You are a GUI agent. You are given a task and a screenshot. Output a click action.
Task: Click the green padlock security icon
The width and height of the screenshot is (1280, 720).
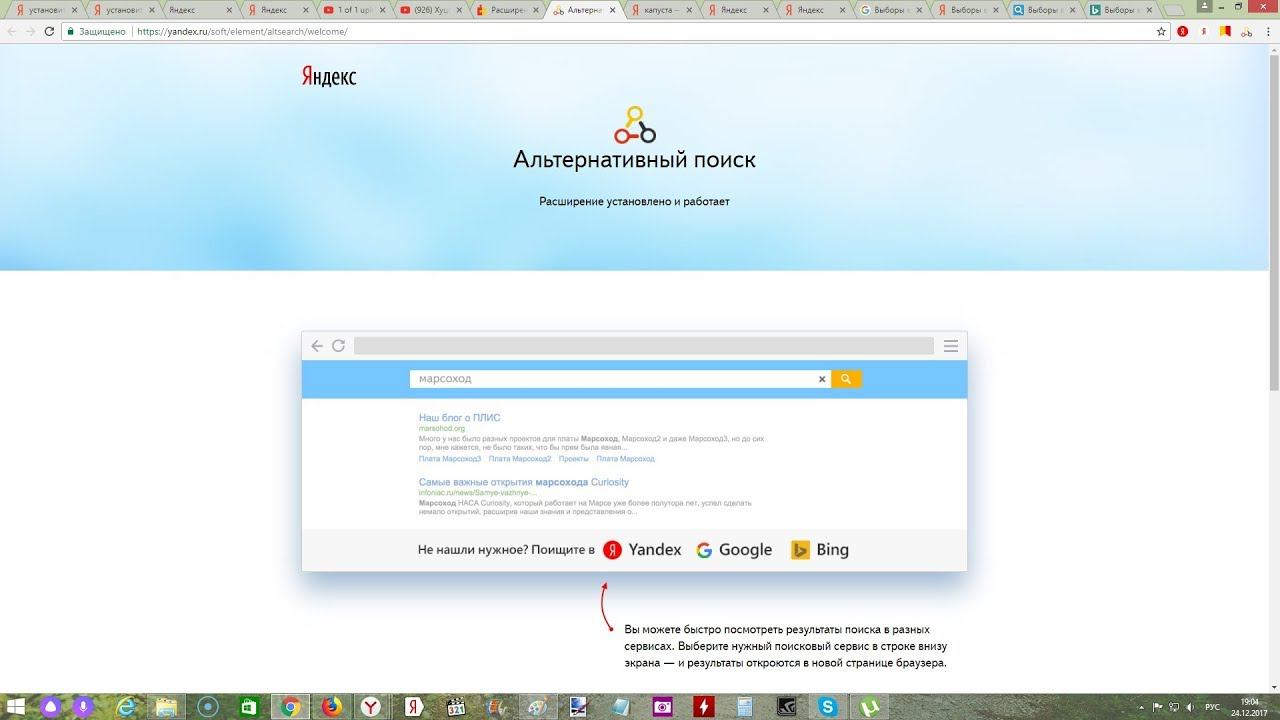70,31
